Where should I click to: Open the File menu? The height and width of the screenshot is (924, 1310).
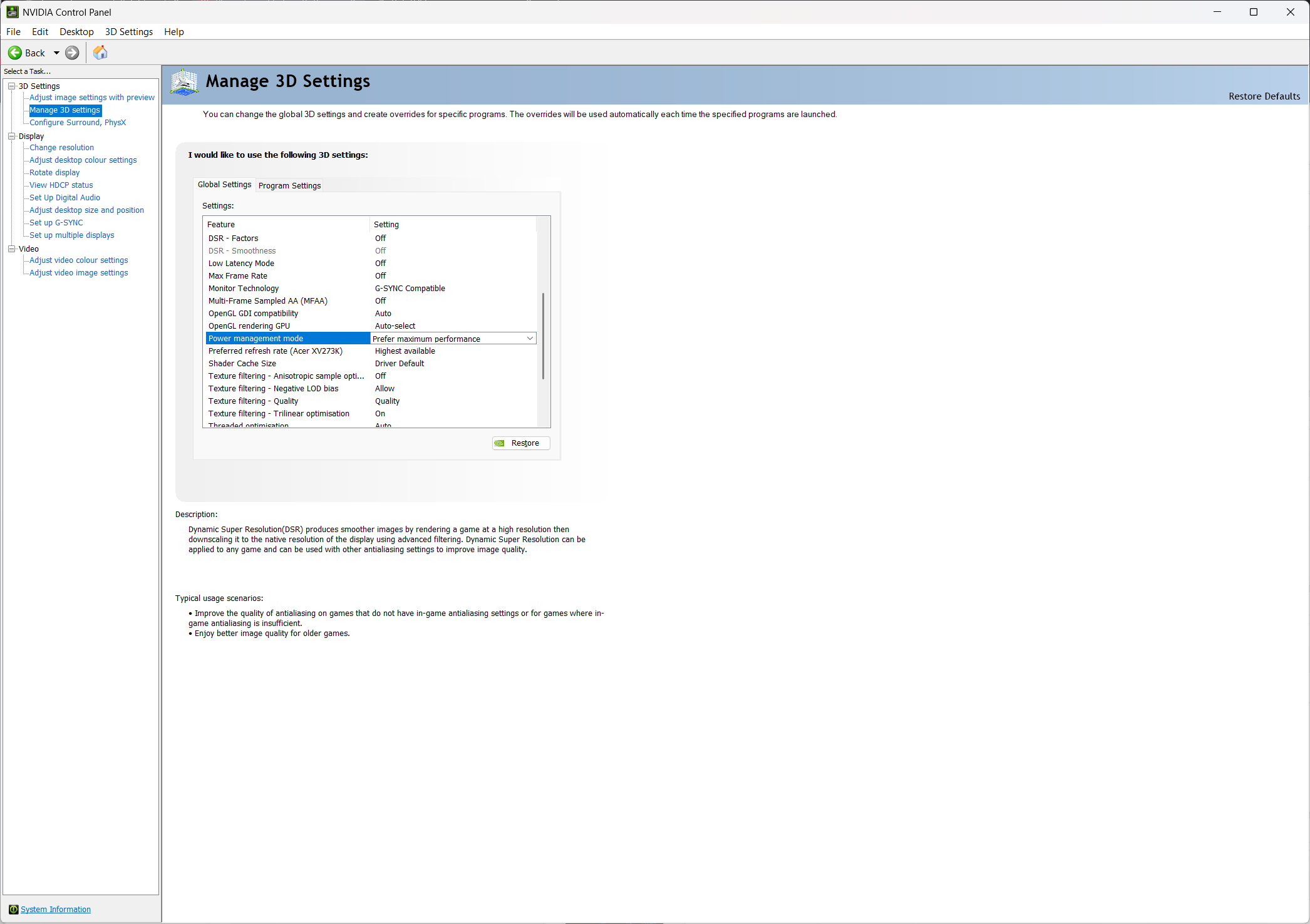coord(13,32)
